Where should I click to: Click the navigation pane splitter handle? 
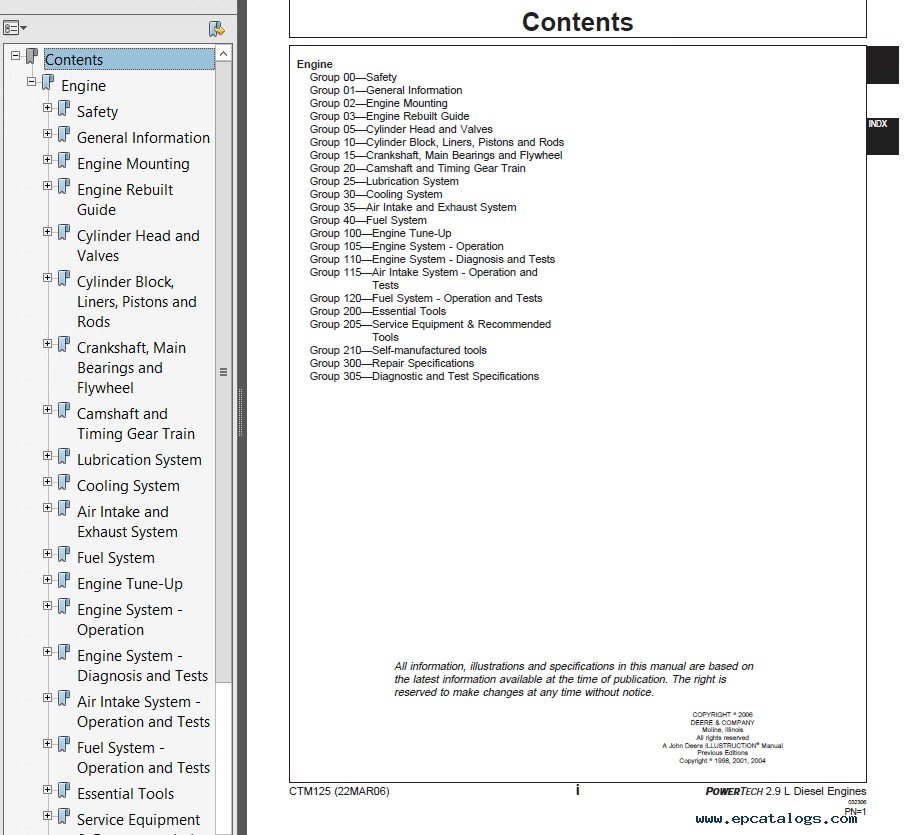point(241,412)
